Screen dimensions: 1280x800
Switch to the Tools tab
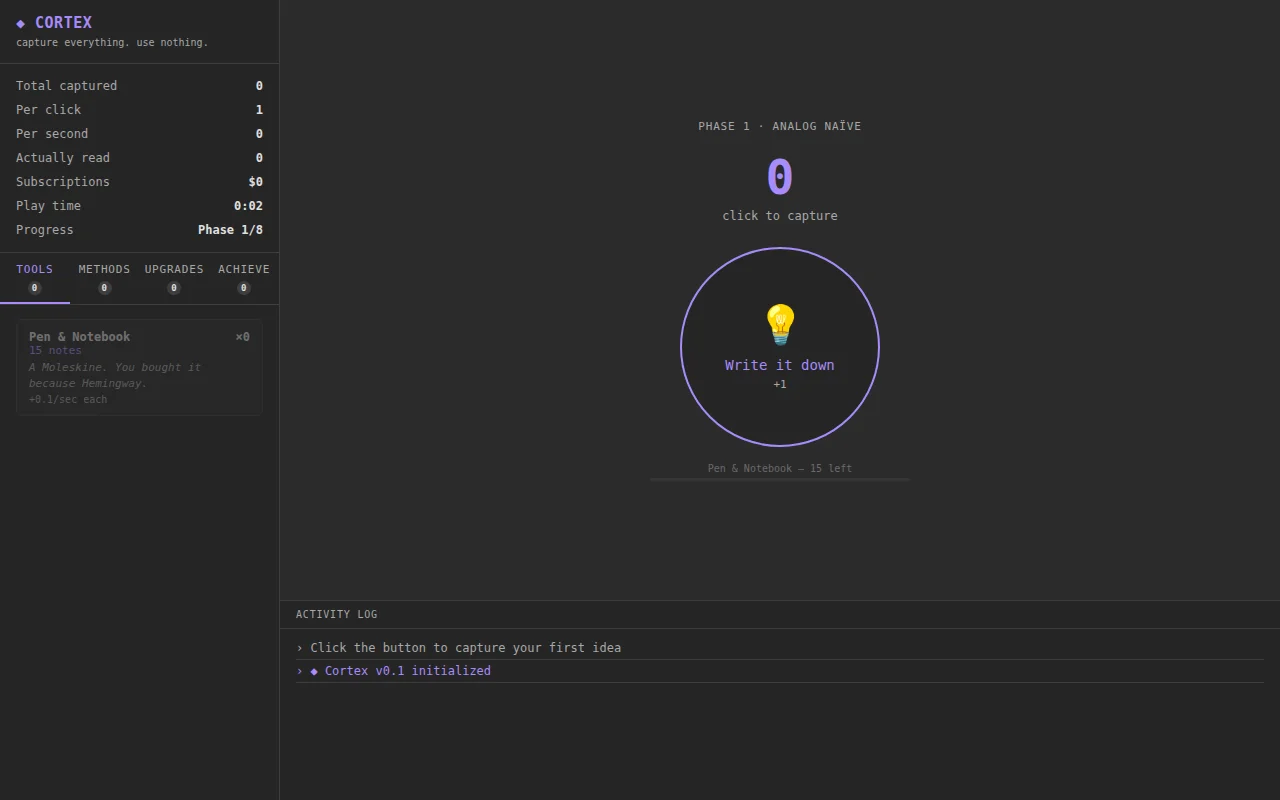click(x=35, y=278)
